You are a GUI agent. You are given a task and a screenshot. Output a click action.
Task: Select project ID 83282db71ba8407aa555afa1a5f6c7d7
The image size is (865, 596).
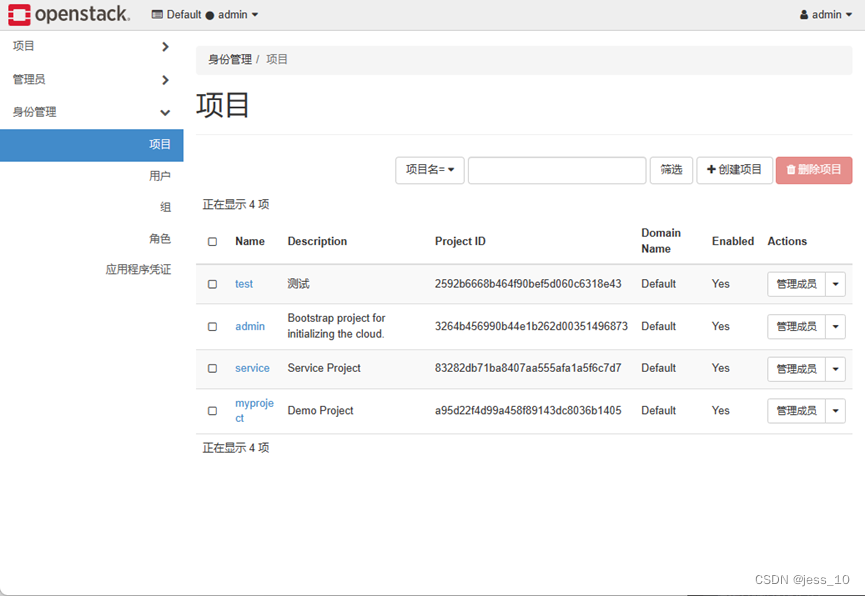(528, 369)
